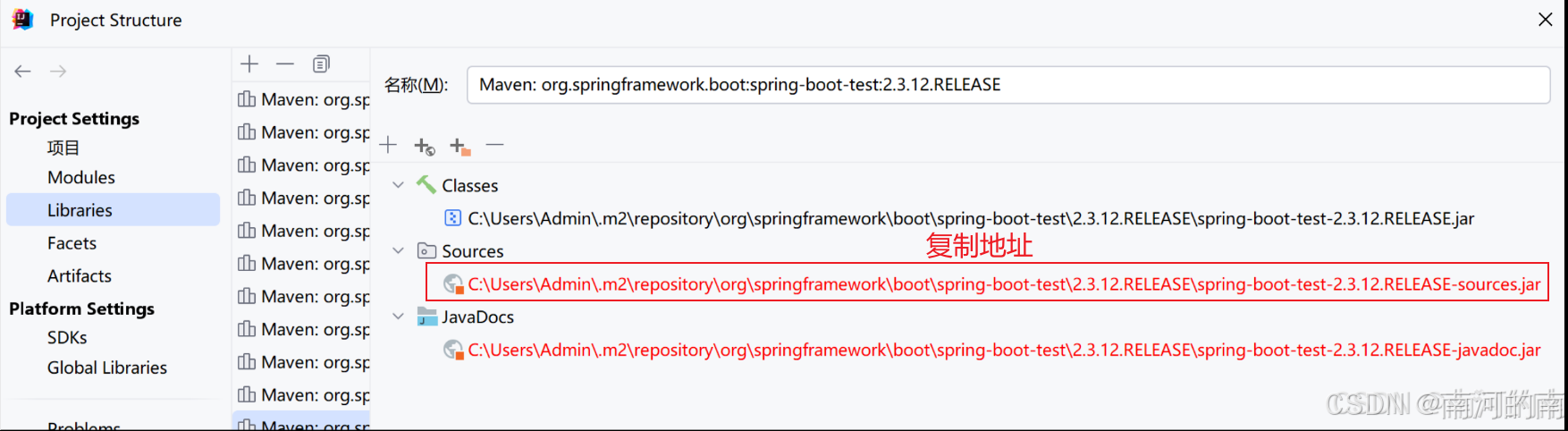Collapse the Sources node
The height and width of the screenshot is (431, 1568).
[398, 250]
